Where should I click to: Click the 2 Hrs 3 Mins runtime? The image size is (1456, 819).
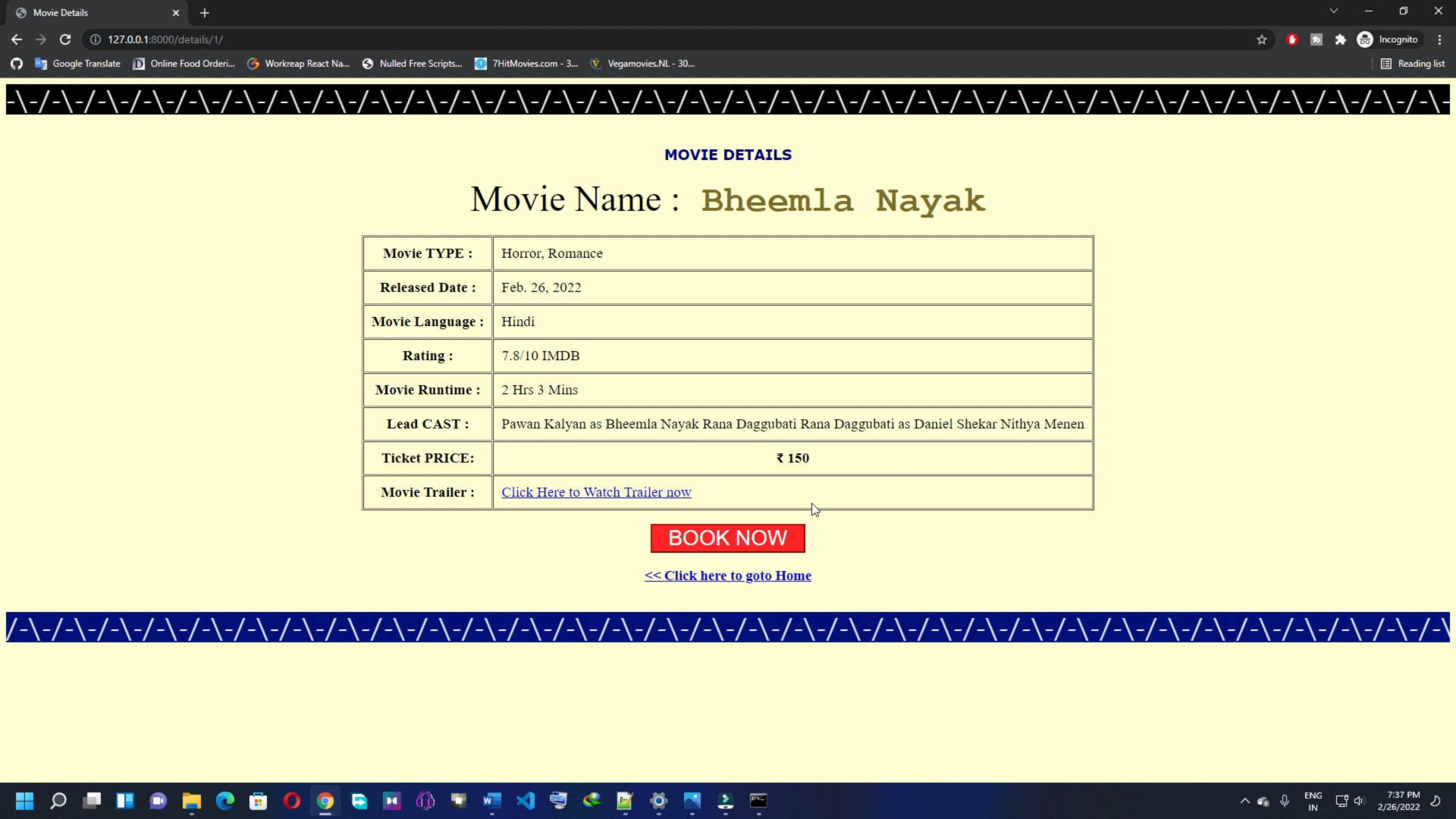(540, 390)
